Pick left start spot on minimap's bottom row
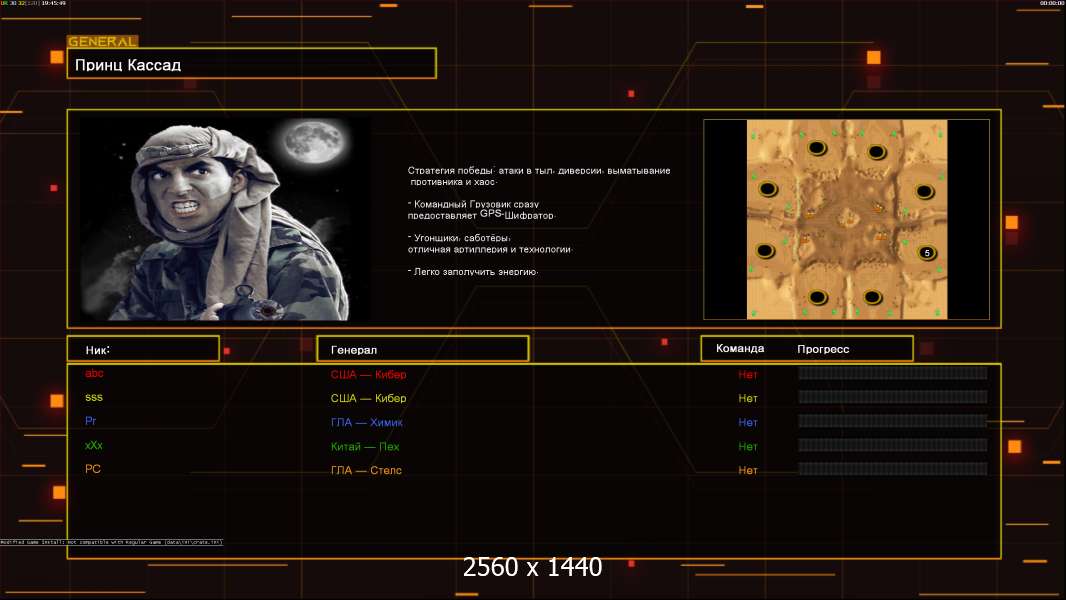1066x600 pixels. coord(817,296)
